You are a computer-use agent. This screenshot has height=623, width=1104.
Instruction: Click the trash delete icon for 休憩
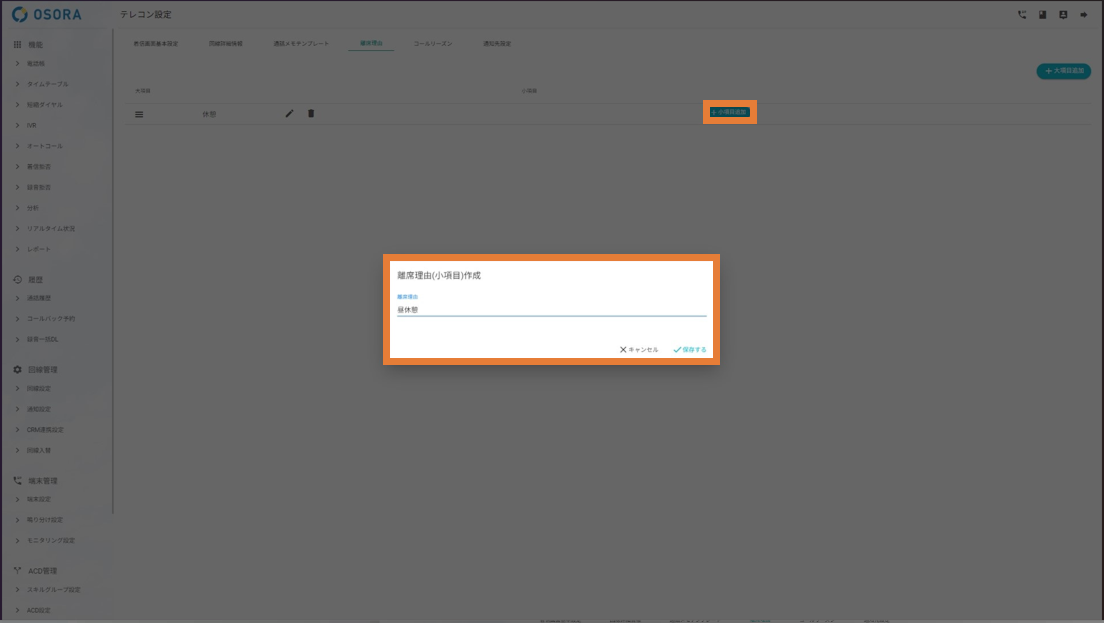coord(310,114)
